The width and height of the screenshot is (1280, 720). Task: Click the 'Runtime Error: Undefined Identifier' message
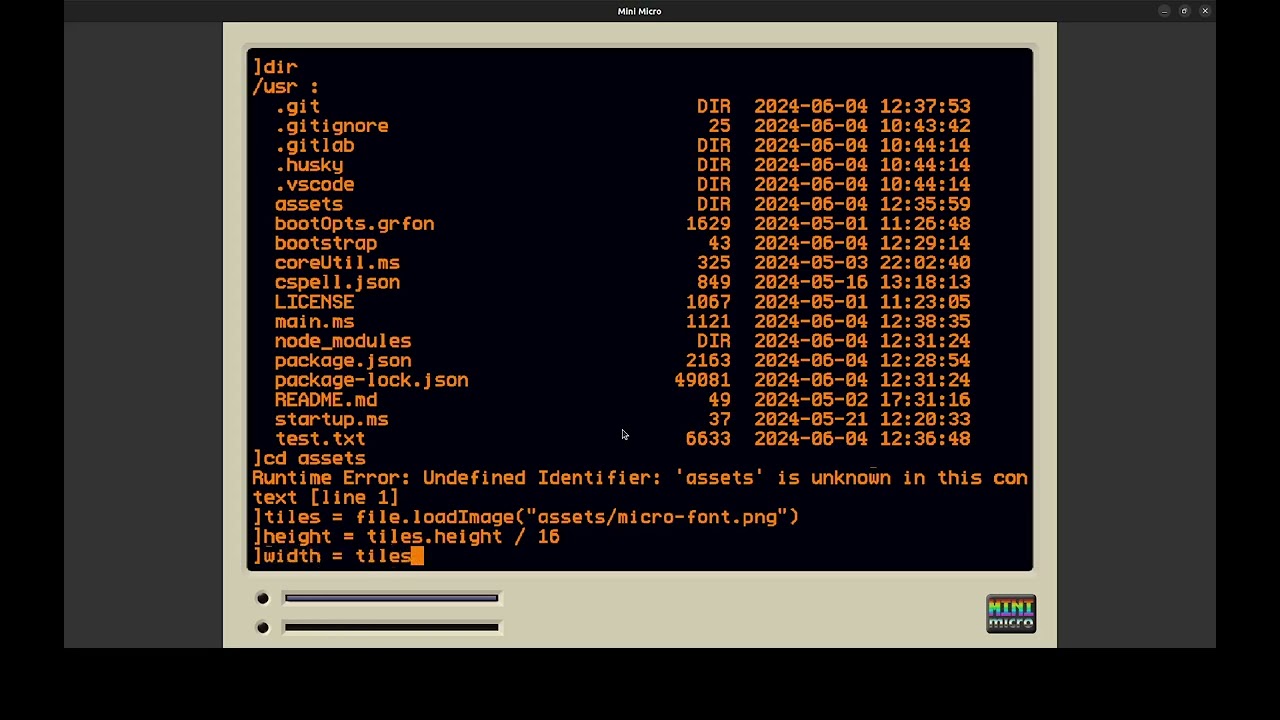[640, 478]
